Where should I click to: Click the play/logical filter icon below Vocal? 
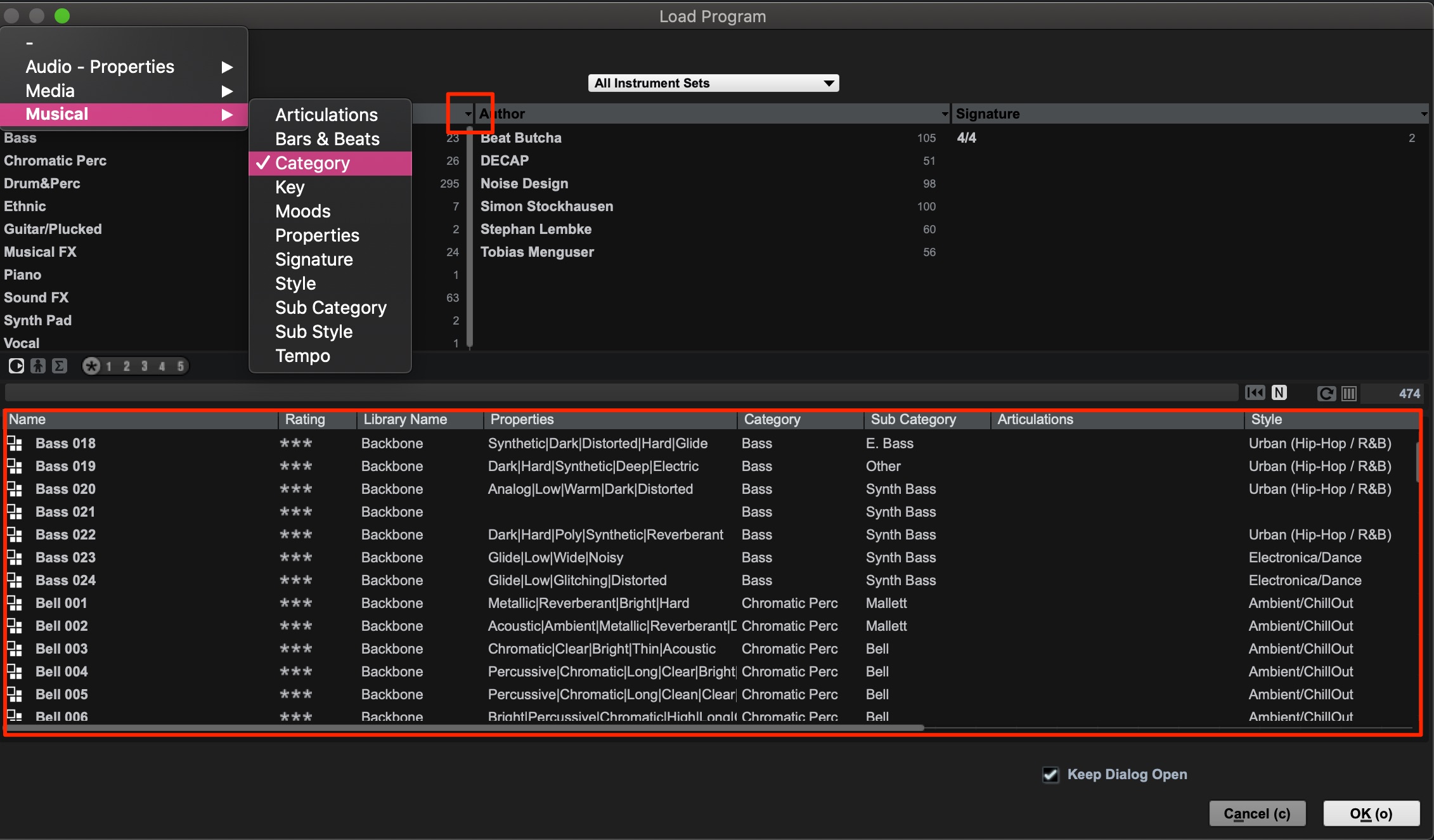click(x=16, y=366)
